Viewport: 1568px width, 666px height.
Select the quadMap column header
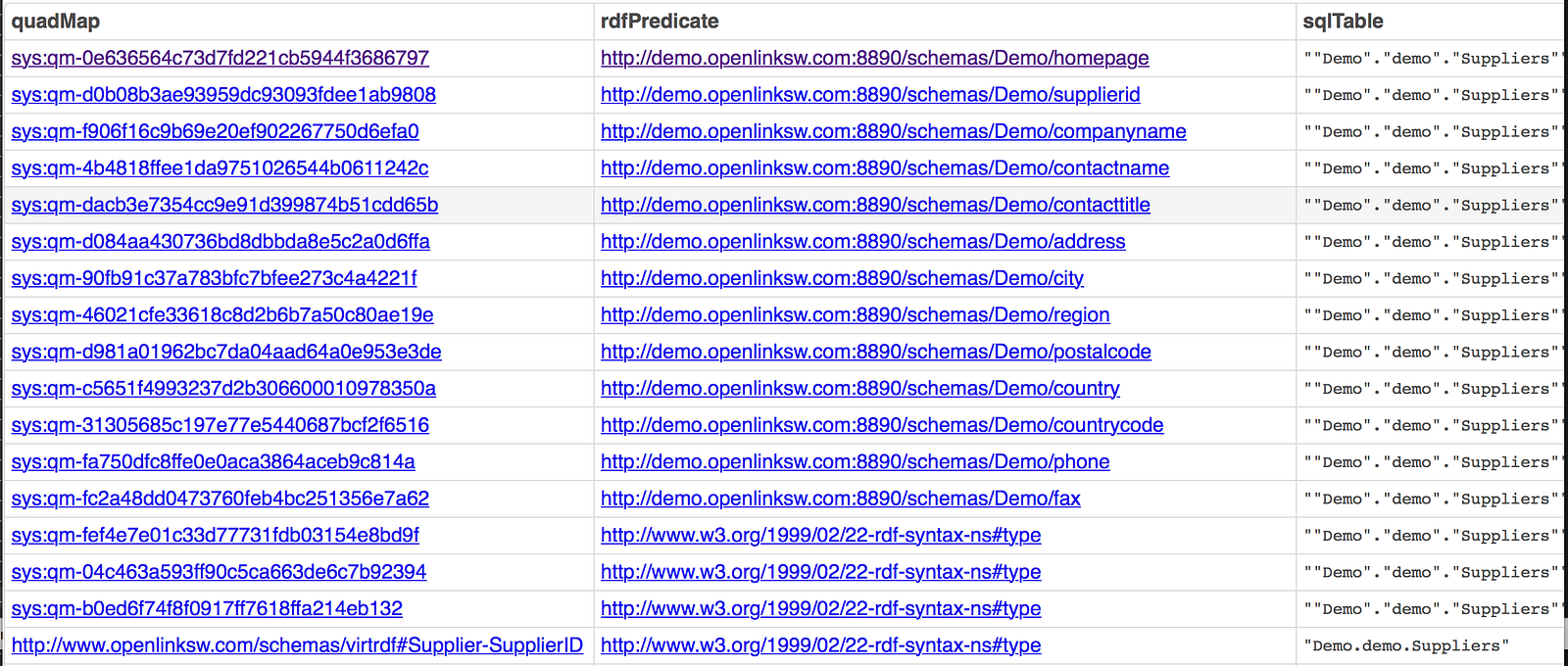(56, 22)
